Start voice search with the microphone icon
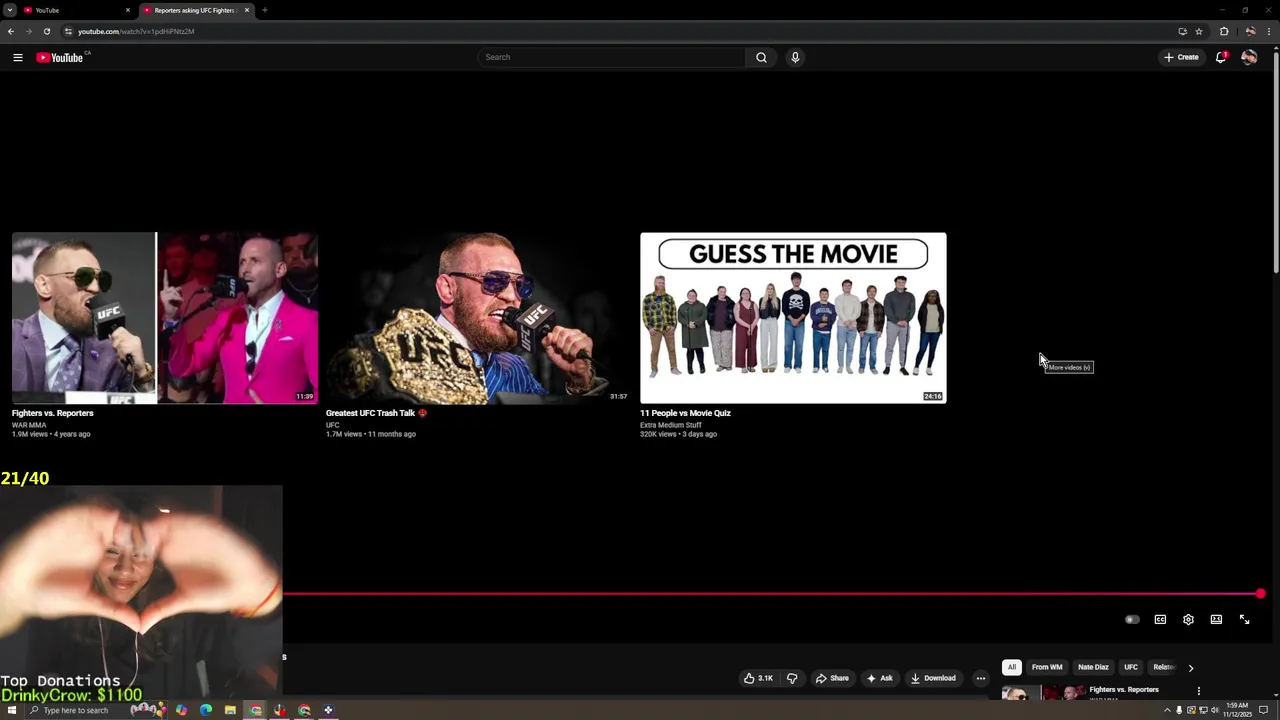Screen dimensions: 1280x720 pyautogui.click(x=795, y=57)
